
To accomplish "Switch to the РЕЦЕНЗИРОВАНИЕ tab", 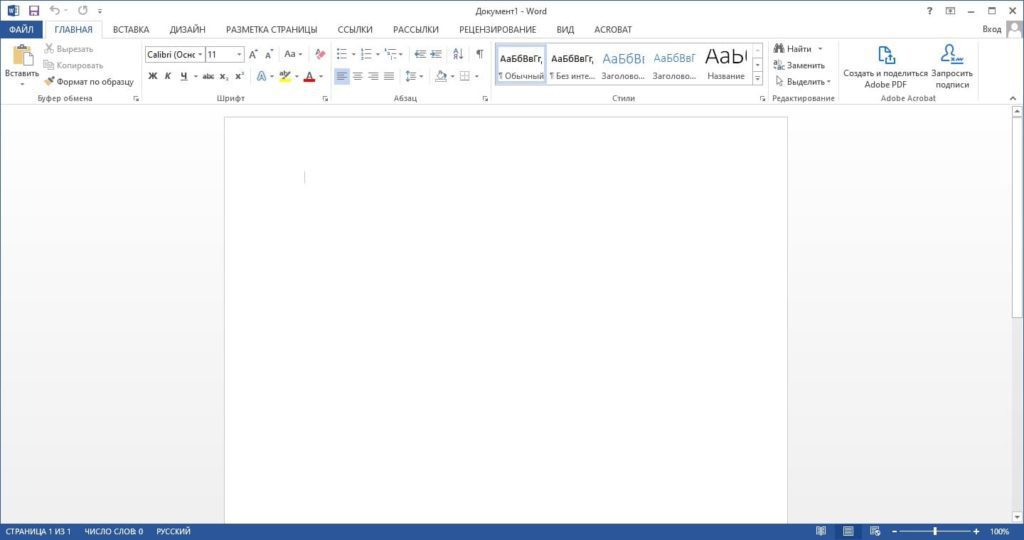I will pyautogui.click(x=497, y=30).
